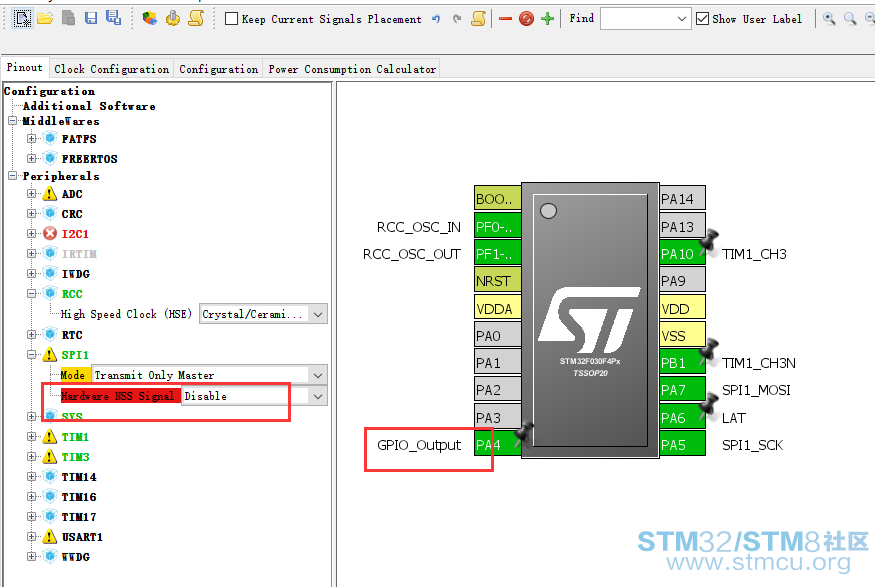
Task: Click pin PA0 on the chip
Action: pos(497,335)
